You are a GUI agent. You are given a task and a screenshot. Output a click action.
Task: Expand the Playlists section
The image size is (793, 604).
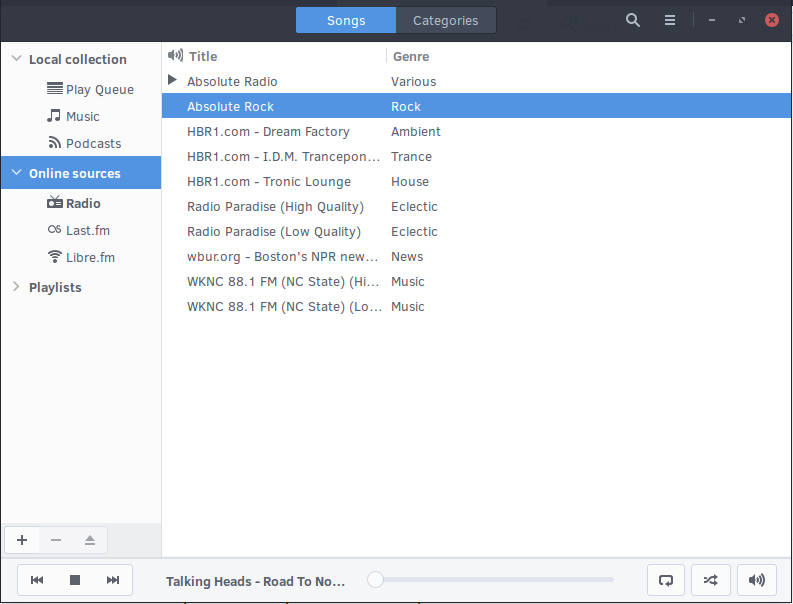pos(16,286)
